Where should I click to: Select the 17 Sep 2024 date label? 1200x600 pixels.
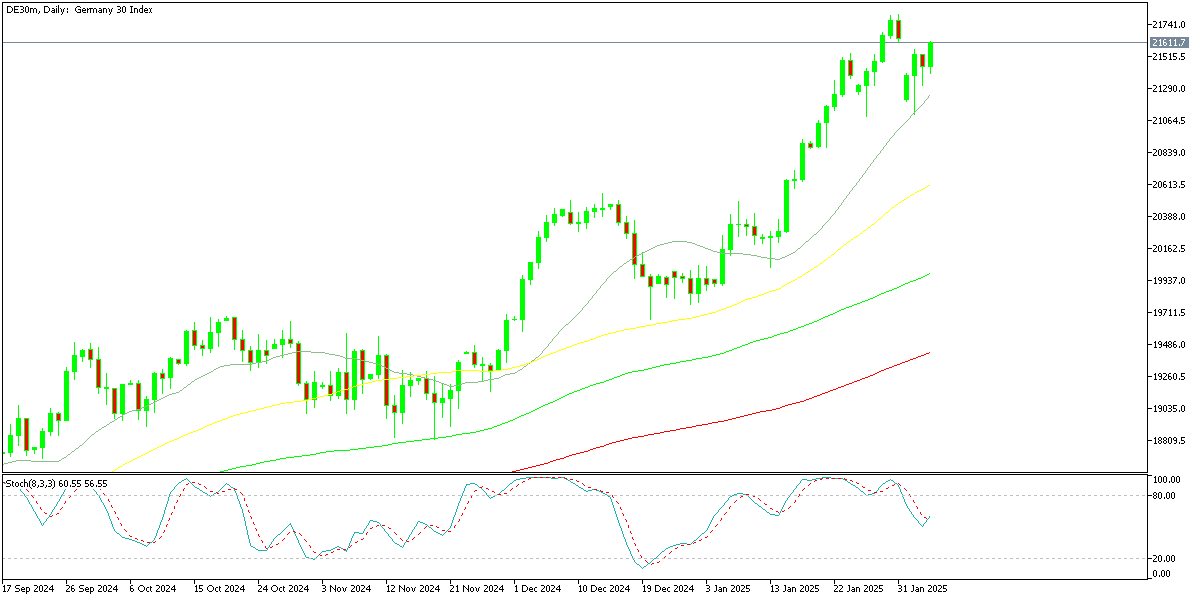tap(28, 589)
